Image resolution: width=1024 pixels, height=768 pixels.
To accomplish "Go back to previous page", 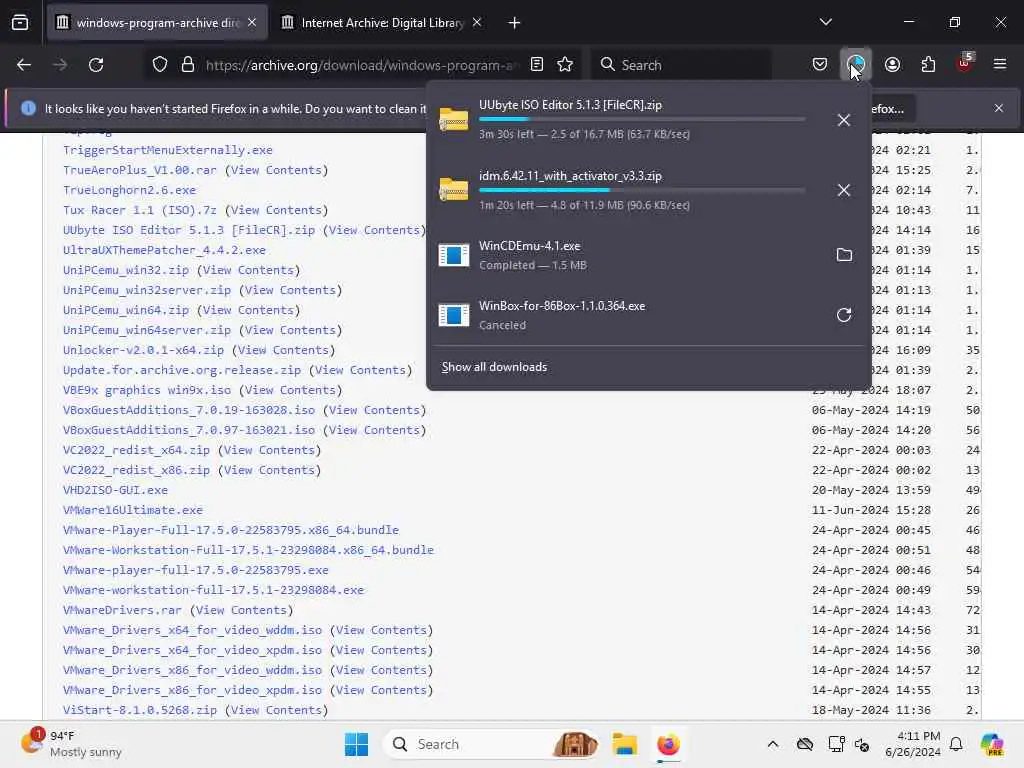I will click(x=24, y=65).
